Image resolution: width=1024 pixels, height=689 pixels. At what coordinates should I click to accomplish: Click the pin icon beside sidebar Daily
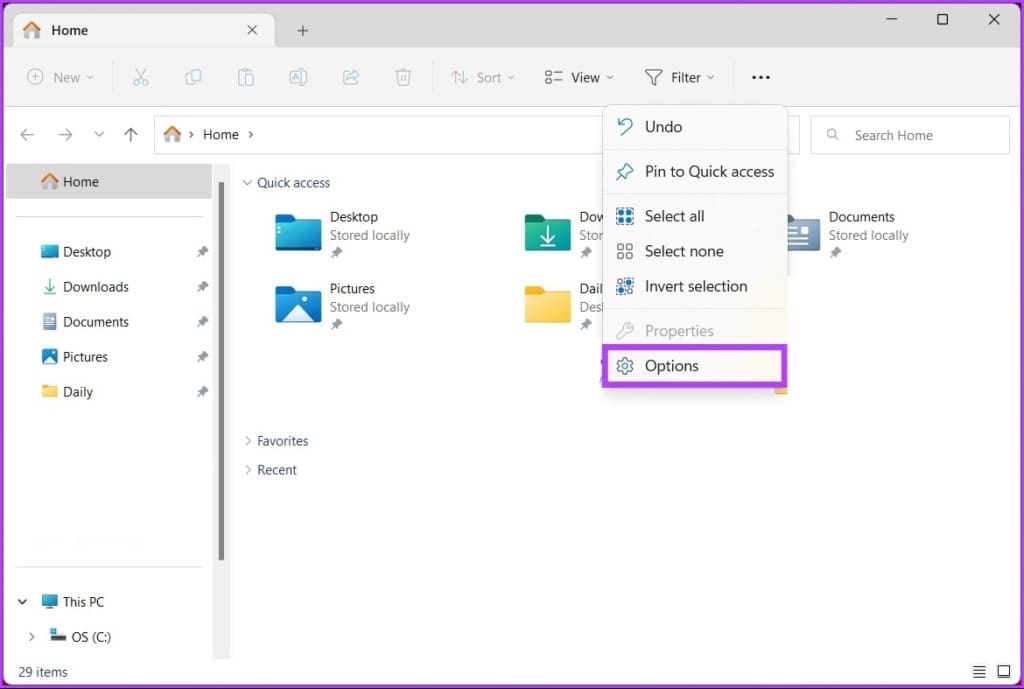[202, 392]
